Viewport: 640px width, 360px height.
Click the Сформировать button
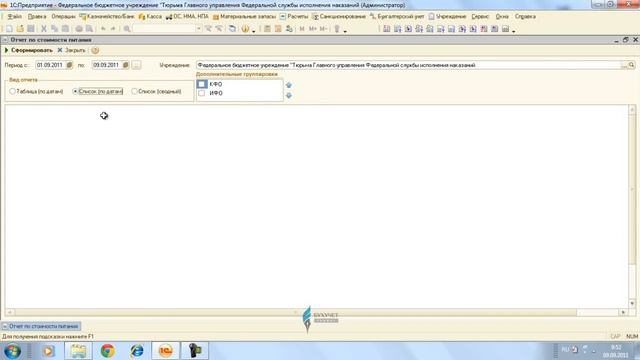[29, 50]
